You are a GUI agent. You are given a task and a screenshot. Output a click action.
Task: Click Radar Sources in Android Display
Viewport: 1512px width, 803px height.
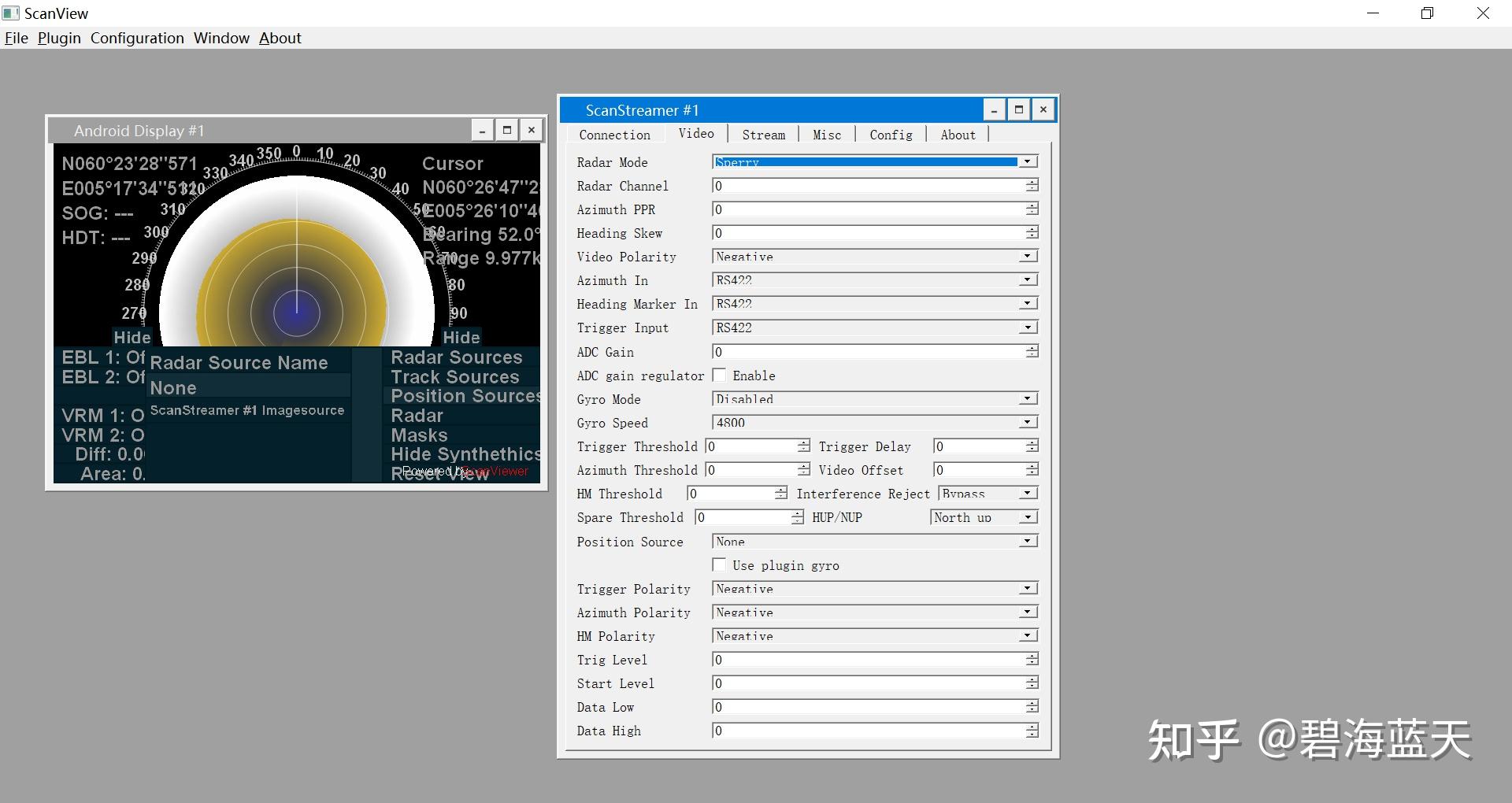click(x=457, y=357)
